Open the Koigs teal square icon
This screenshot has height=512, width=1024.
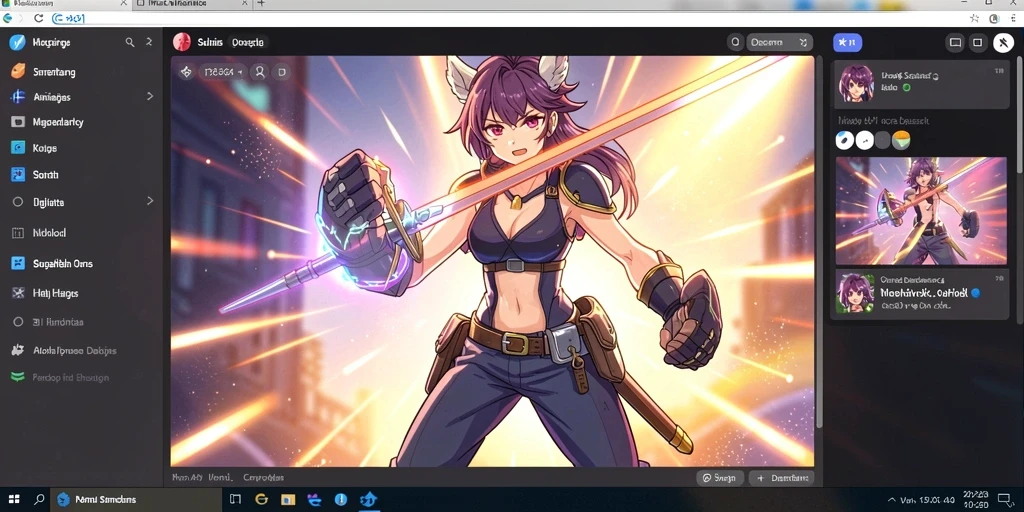coord(18,148)
